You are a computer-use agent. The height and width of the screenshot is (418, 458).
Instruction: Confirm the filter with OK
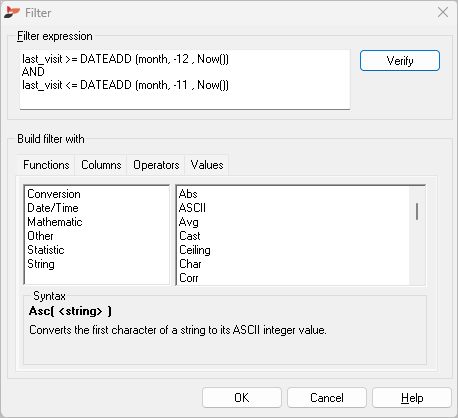pos(242,398)
